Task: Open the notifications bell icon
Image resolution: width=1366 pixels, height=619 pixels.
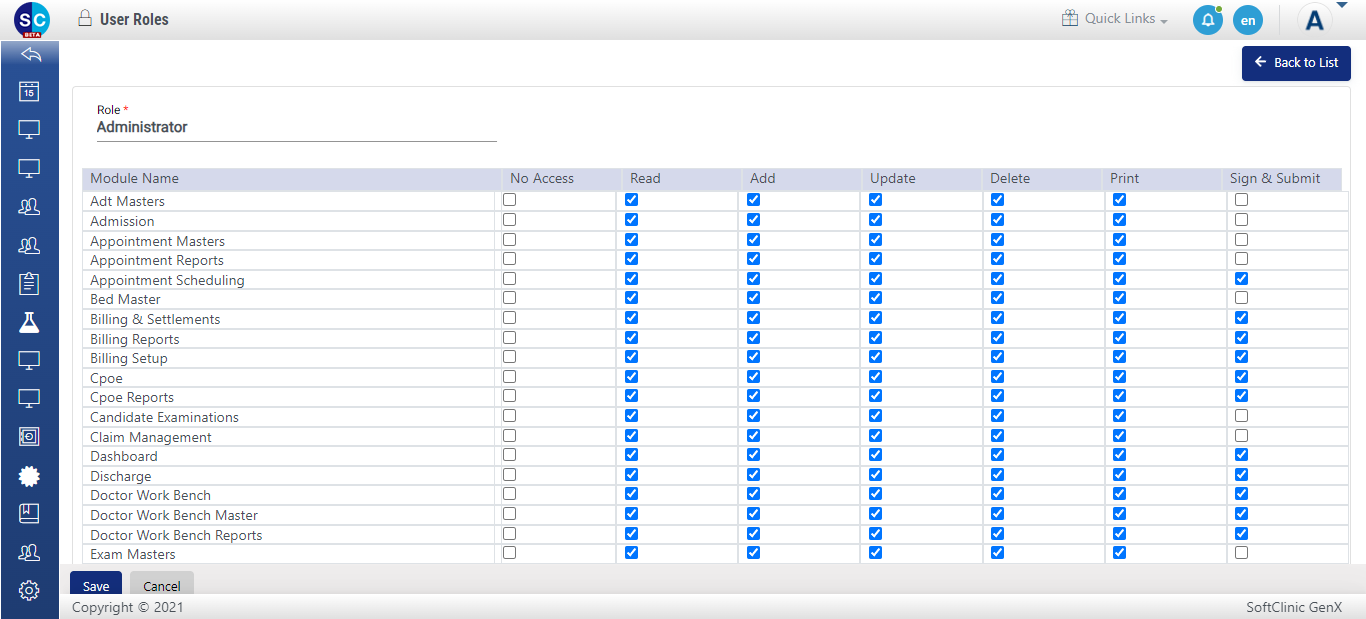Action: (x=1207, y=19)
